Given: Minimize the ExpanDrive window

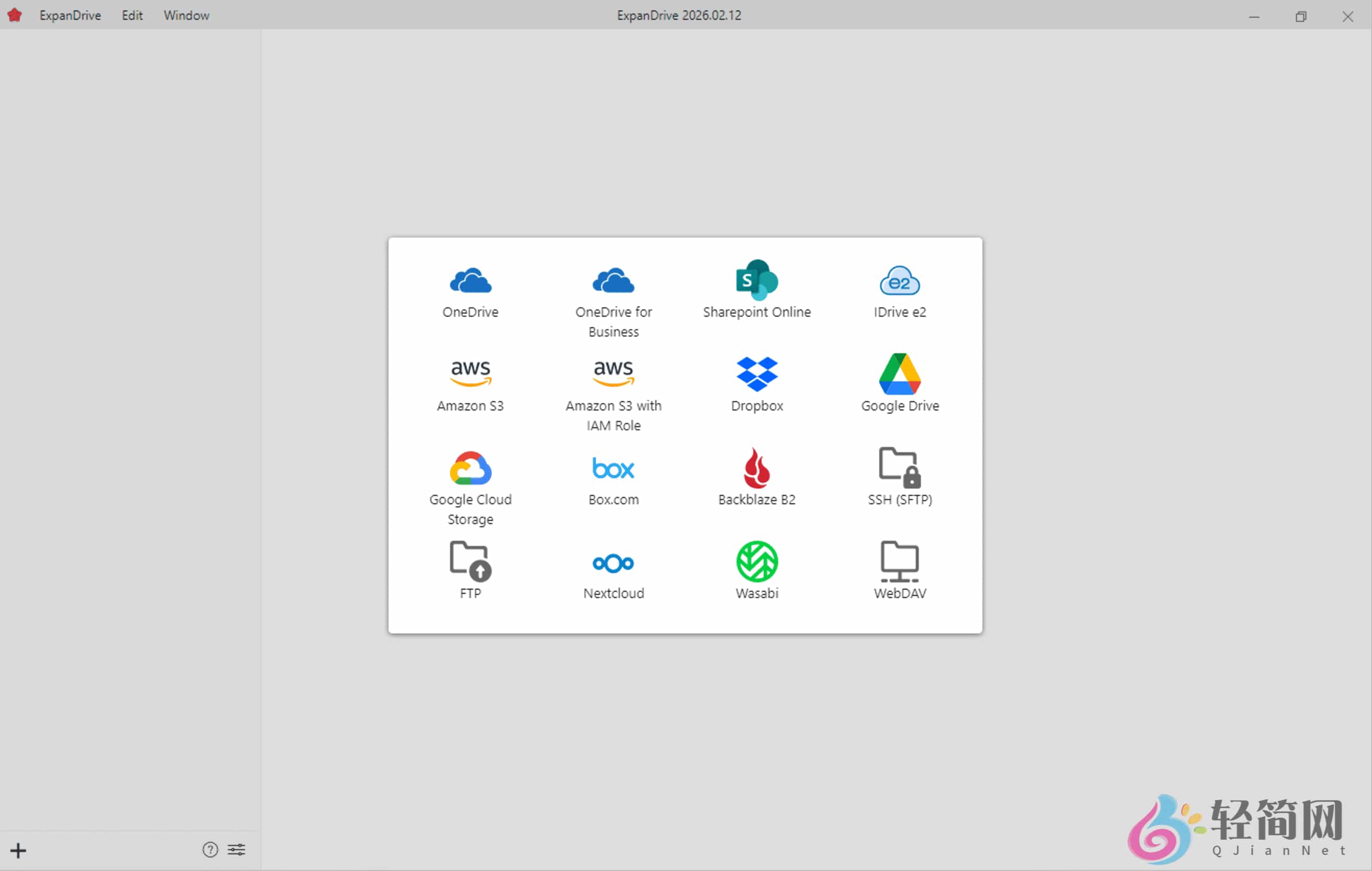Looking at the screenshot, I should click(x=1254, y=16).
